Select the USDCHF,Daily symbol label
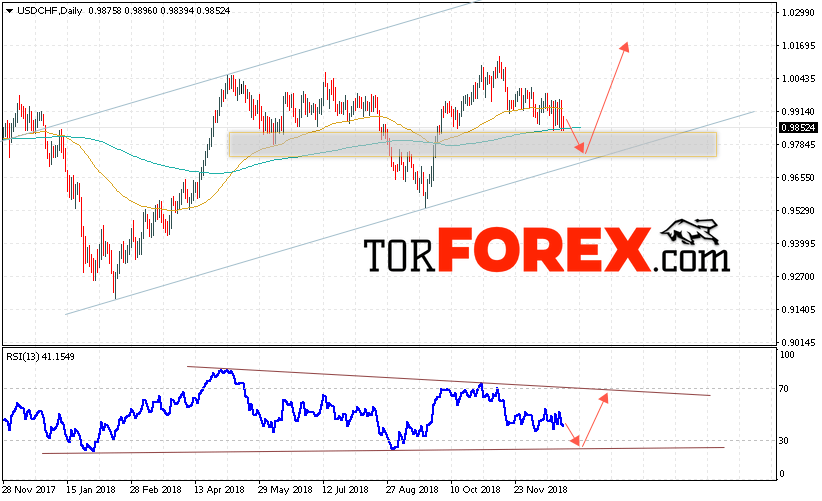 pos(50,11)
